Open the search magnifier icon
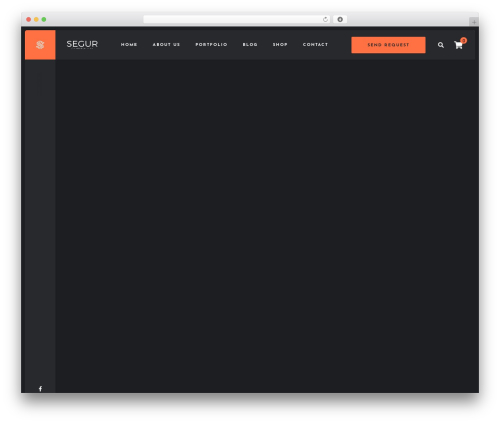 point(441,45)
